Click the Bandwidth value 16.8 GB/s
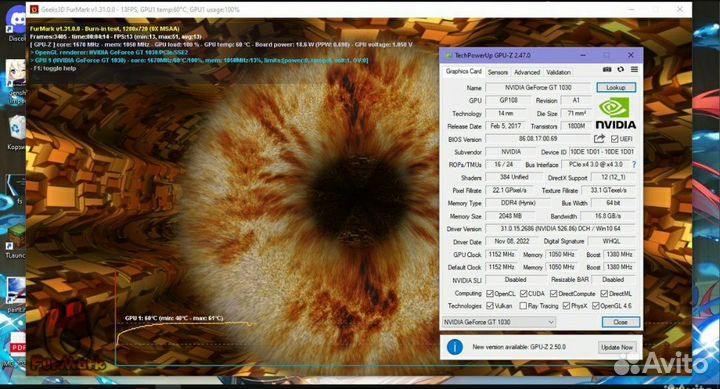The image size is (720, 389). tap(608, 216)
